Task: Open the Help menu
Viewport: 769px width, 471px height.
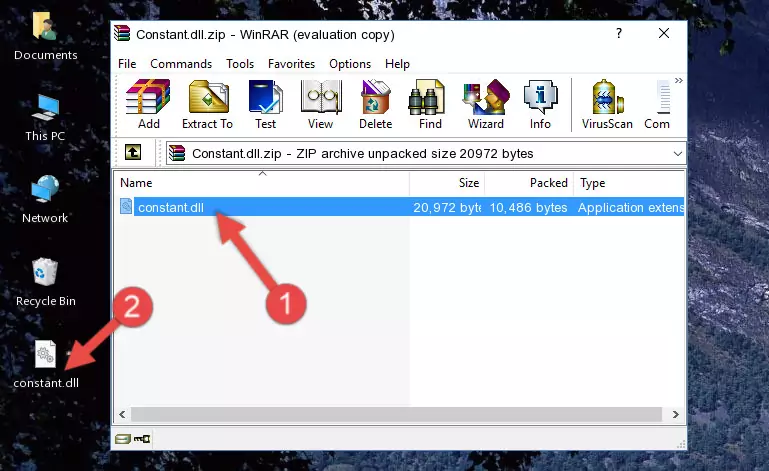Action: click(397, 64)
